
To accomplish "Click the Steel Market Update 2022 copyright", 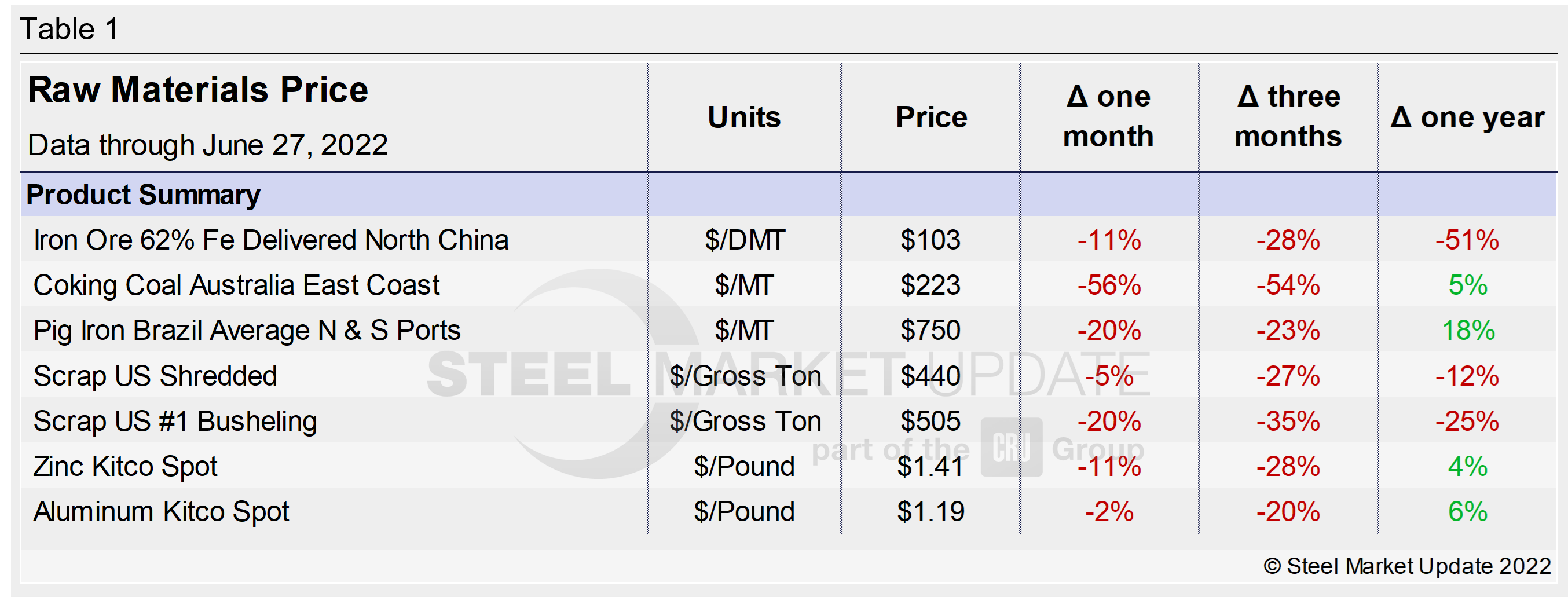I will pyautogui.click(x=1406, y=566).
